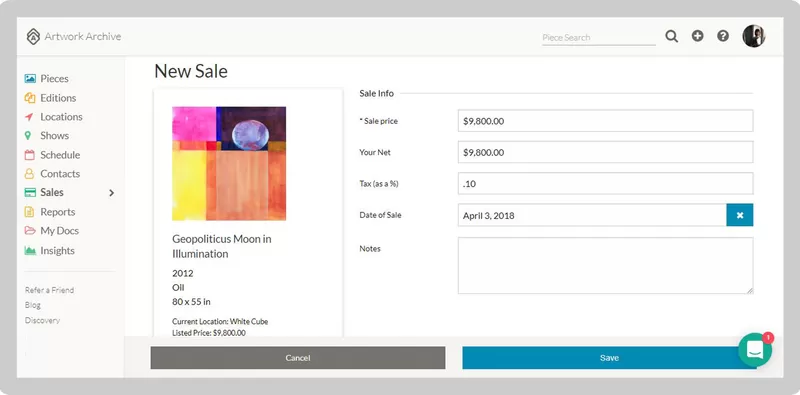Click the Reports document icon
800x395 pixels.
coord(30,212)
